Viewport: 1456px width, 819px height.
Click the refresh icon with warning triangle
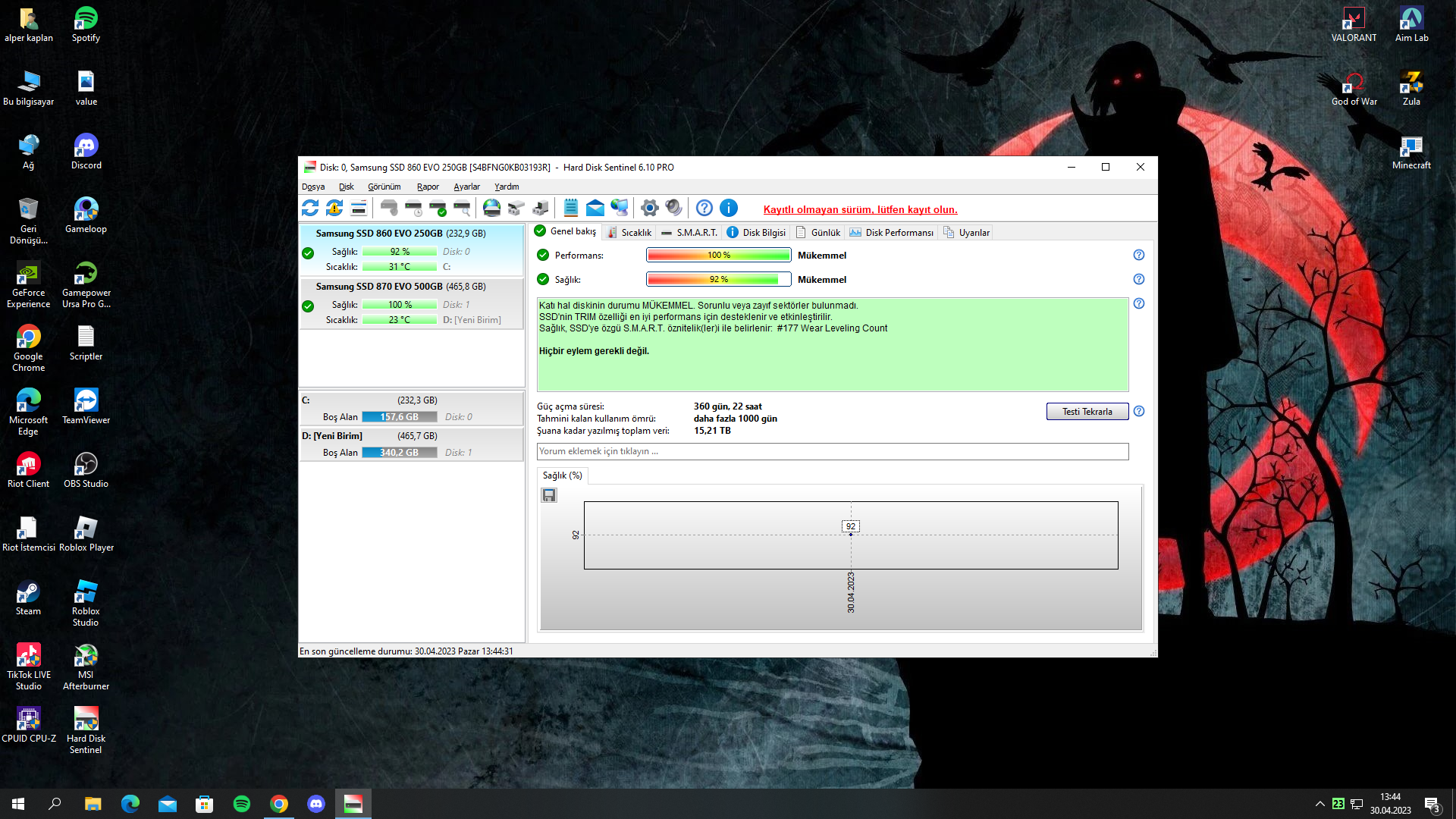click(x=334, y=208)
